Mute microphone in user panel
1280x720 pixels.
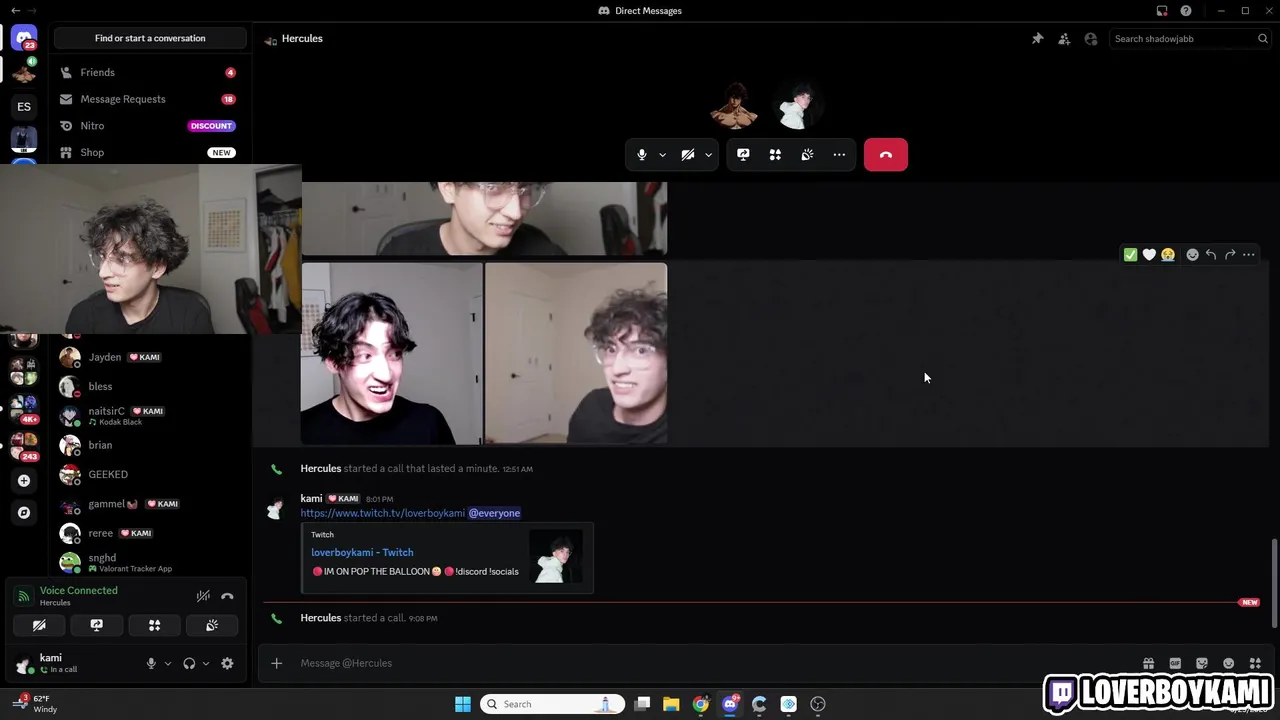tap(151, 663)
